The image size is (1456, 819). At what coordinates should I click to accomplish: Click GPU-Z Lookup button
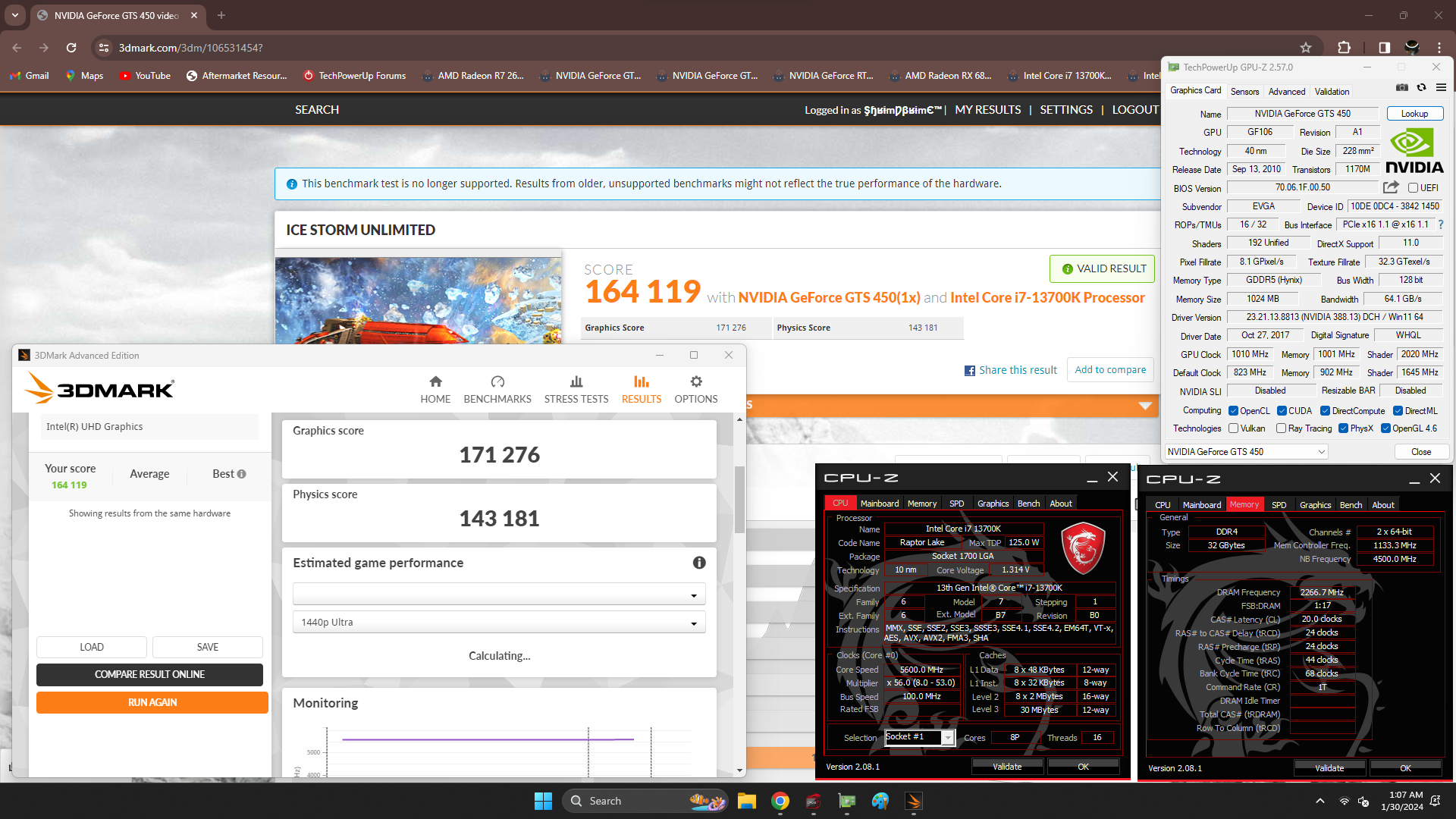(x=1414, y=114)
